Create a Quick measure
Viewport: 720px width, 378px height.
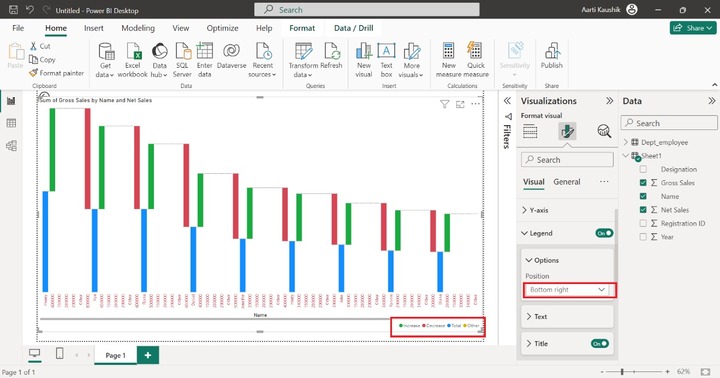(476, 60)
